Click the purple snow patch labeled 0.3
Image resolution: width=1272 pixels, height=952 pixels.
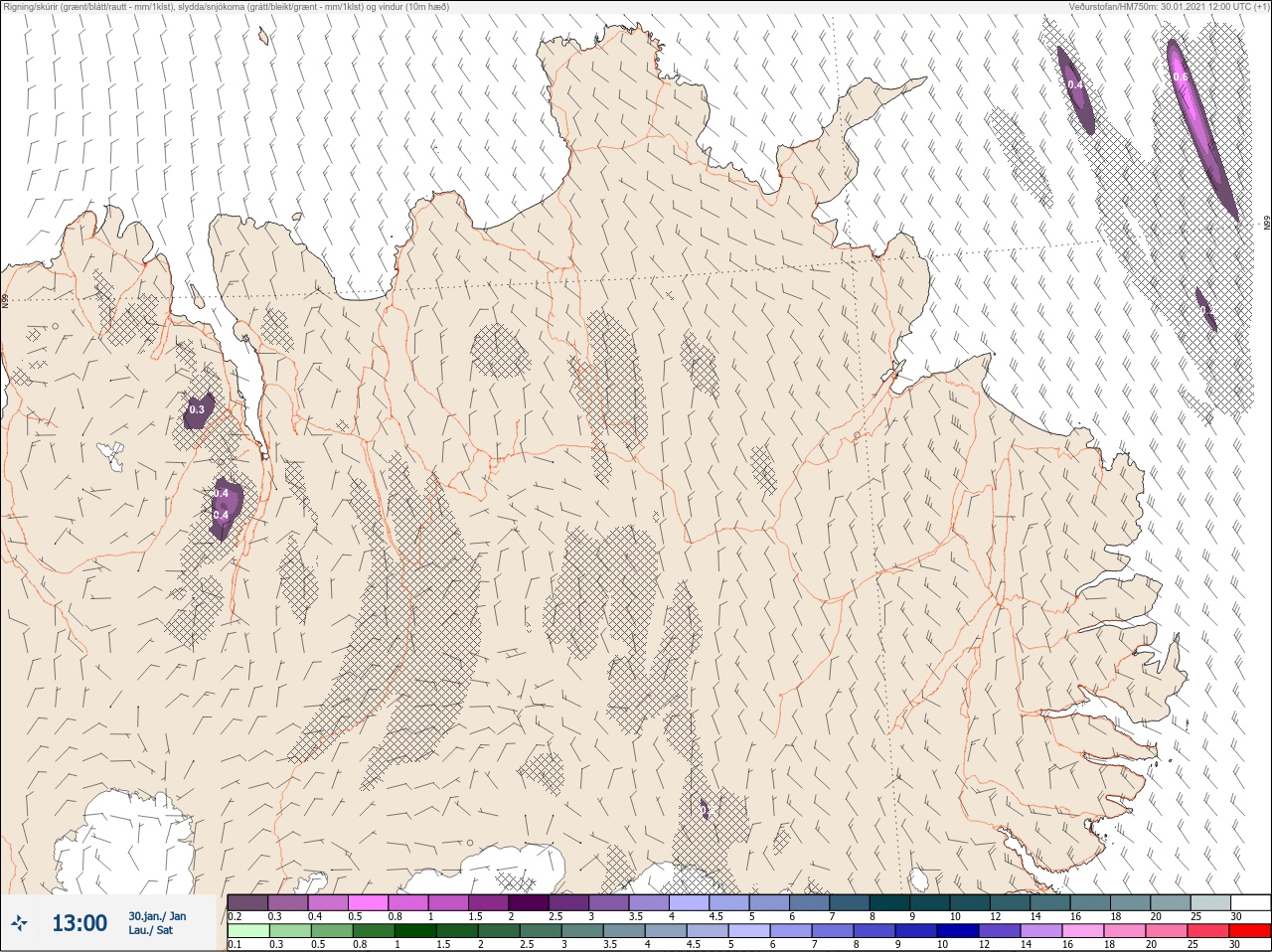pos(199,410)
